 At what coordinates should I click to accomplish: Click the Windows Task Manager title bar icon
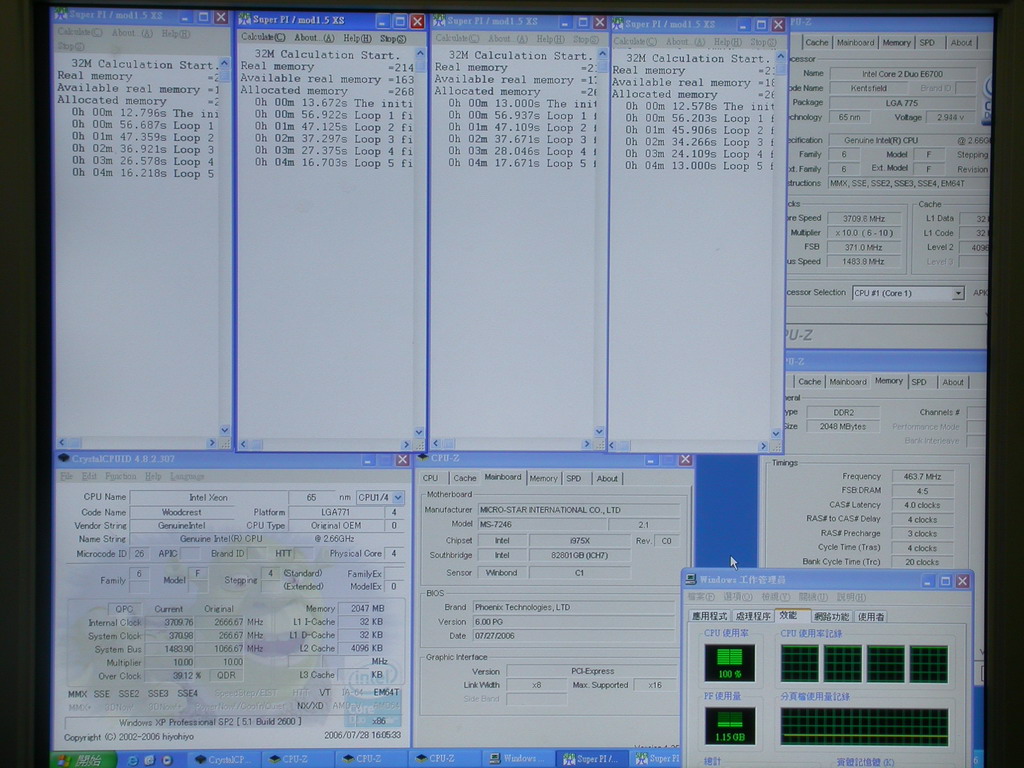[x=690, y=579]
